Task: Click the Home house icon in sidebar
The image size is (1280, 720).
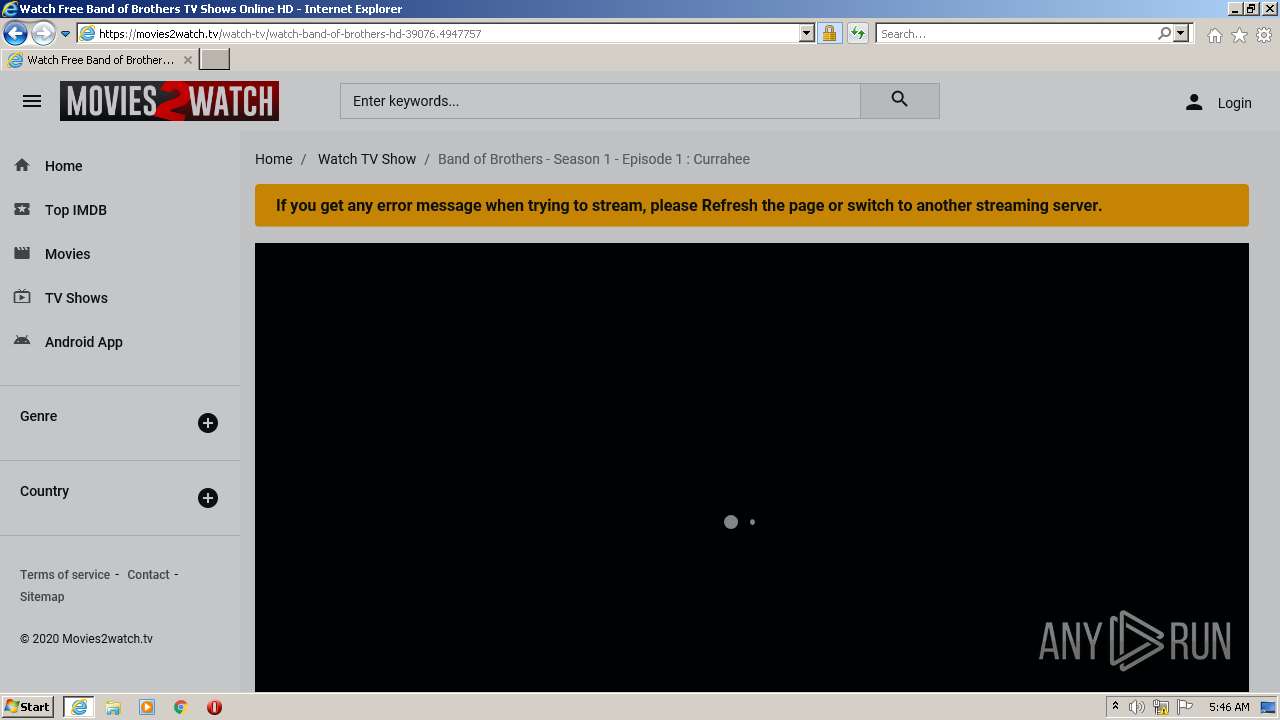Action: click(22, 165)
